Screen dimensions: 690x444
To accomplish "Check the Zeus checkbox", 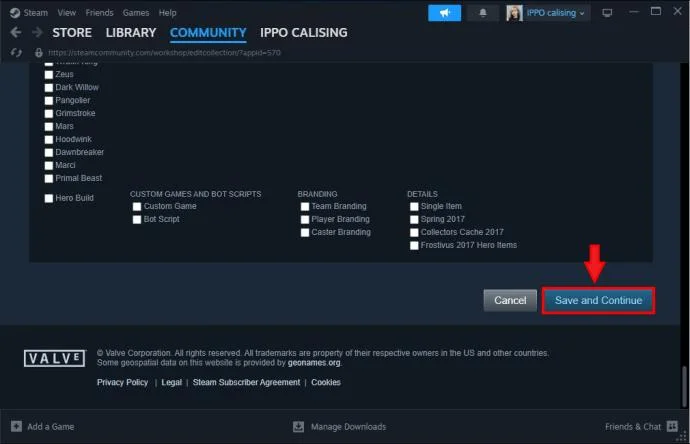I will tap(49, 75).
